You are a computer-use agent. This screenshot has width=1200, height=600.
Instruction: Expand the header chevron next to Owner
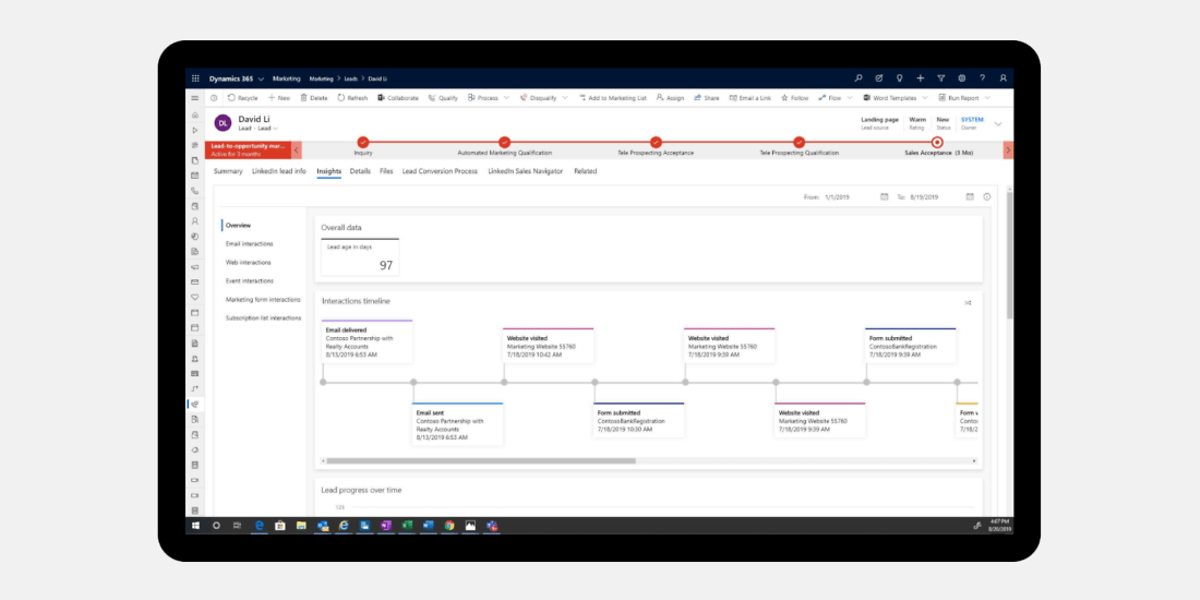tap(997, 124)
